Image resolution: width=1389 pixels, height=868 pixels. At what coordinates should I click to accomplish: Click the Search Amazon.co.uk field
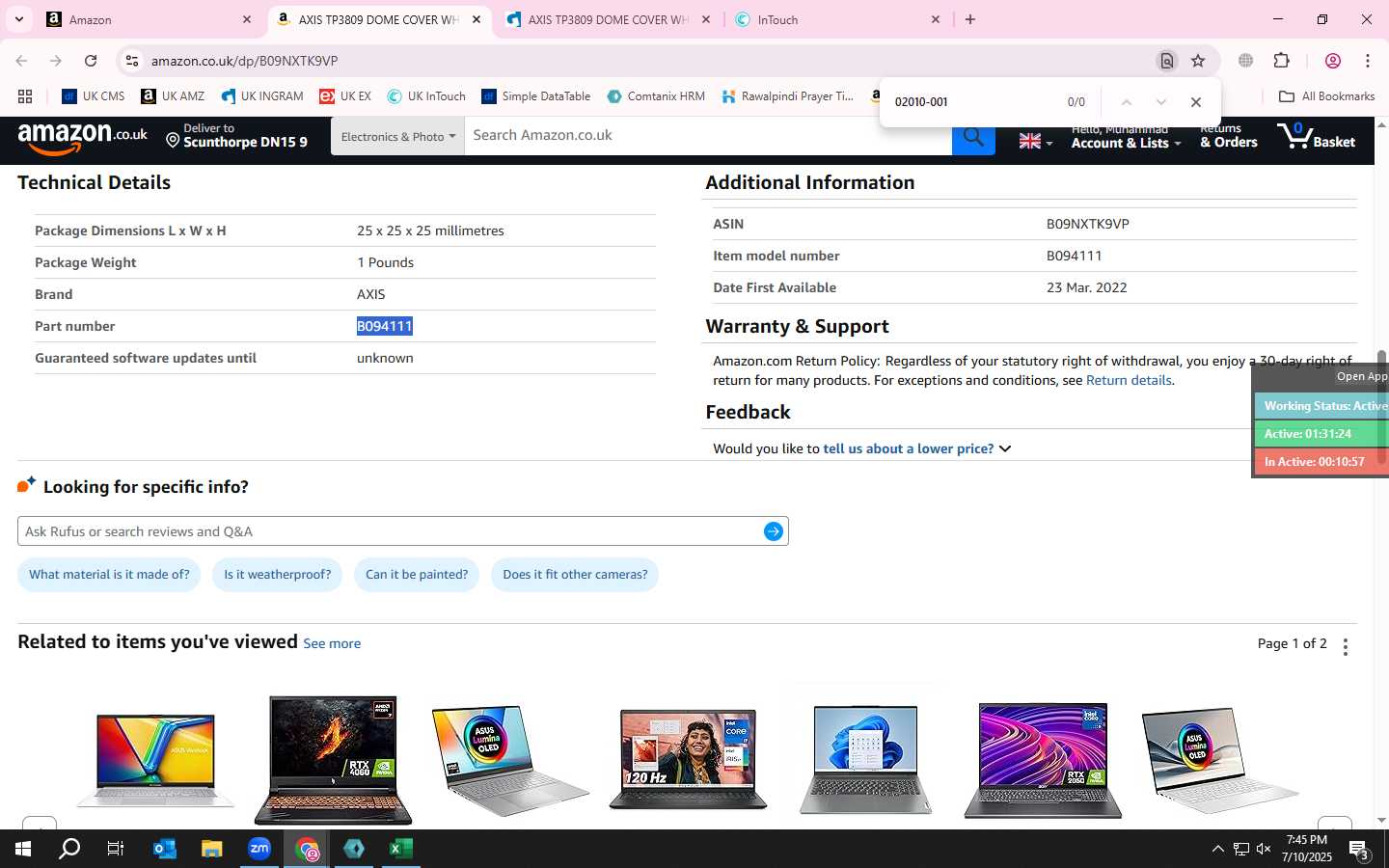click(x=708, y=135)
